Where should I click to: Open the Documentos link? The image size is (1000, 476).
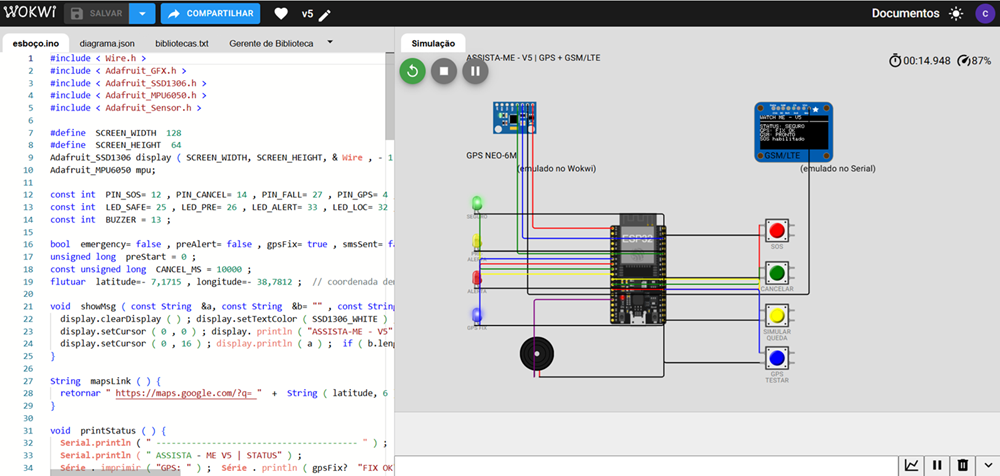click(906, 13)
